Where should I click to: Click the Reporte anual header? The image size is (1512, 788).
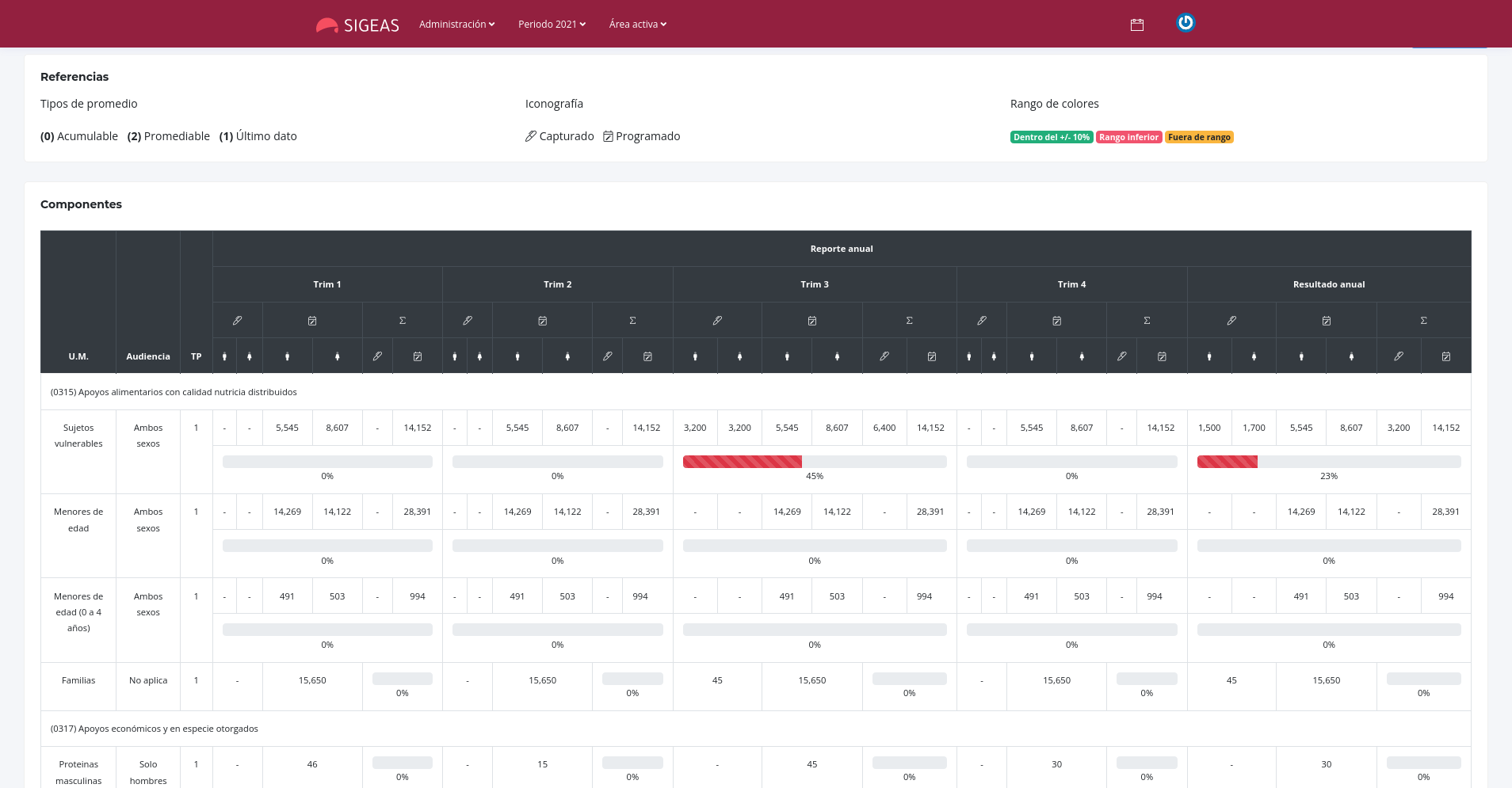(842, 249)
